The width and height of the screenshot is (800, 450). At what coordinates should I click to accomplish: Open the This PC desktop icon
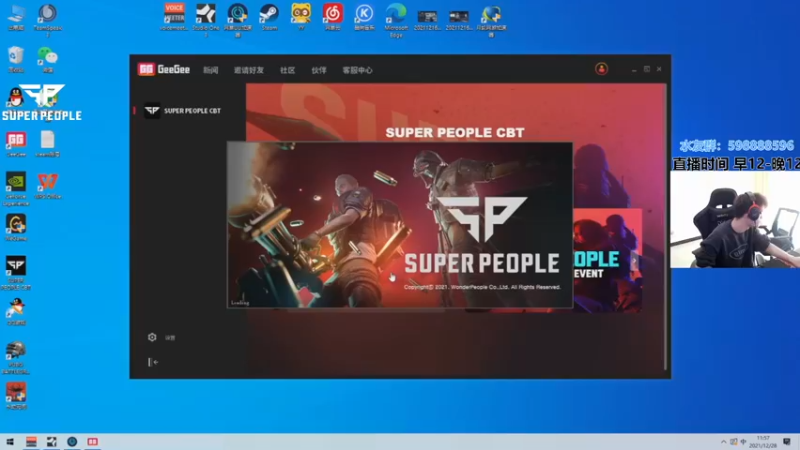point(16,17)
